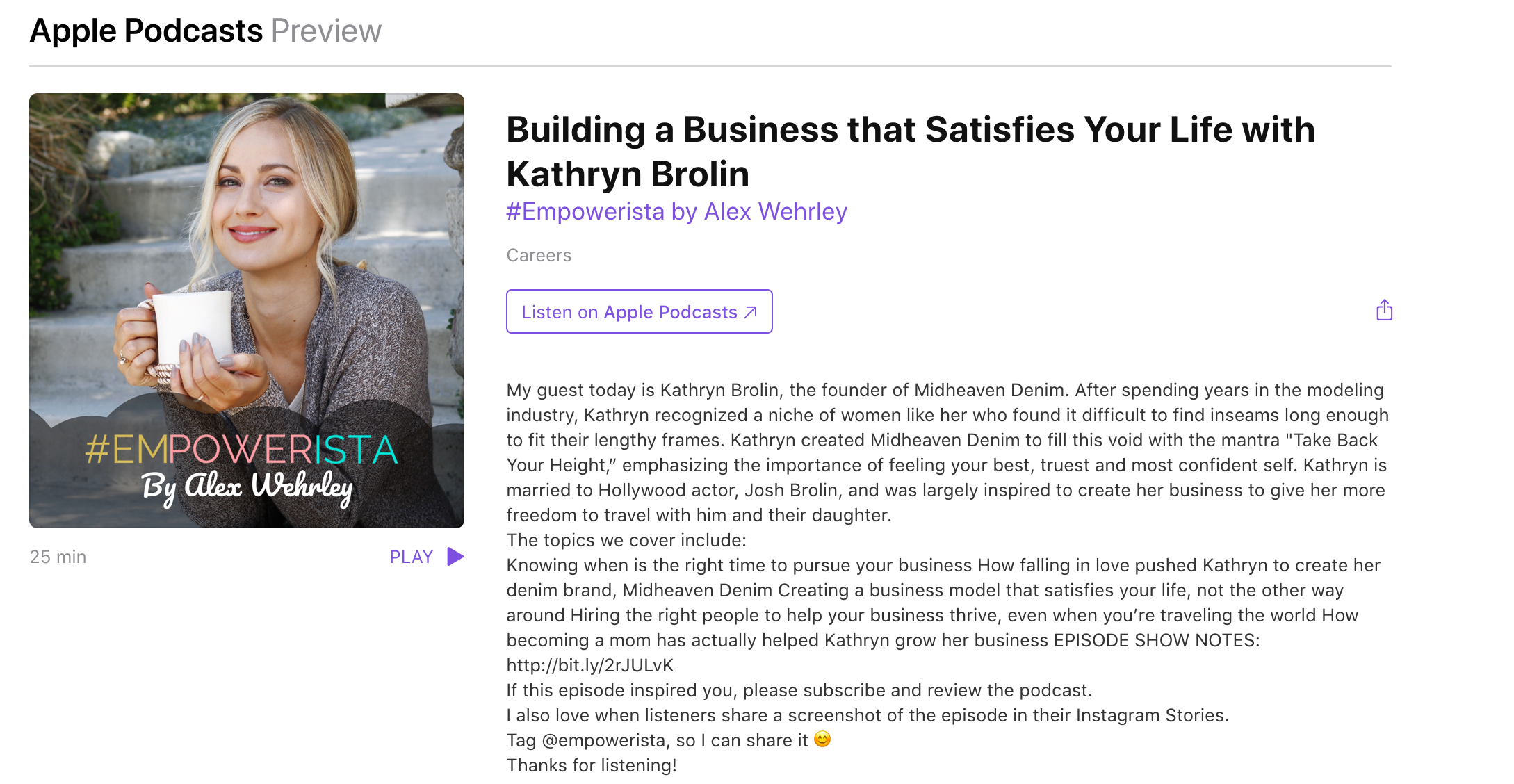The image size is (1514, 784).
Task: Click the PLAY text label
Action: pos(411,557)
